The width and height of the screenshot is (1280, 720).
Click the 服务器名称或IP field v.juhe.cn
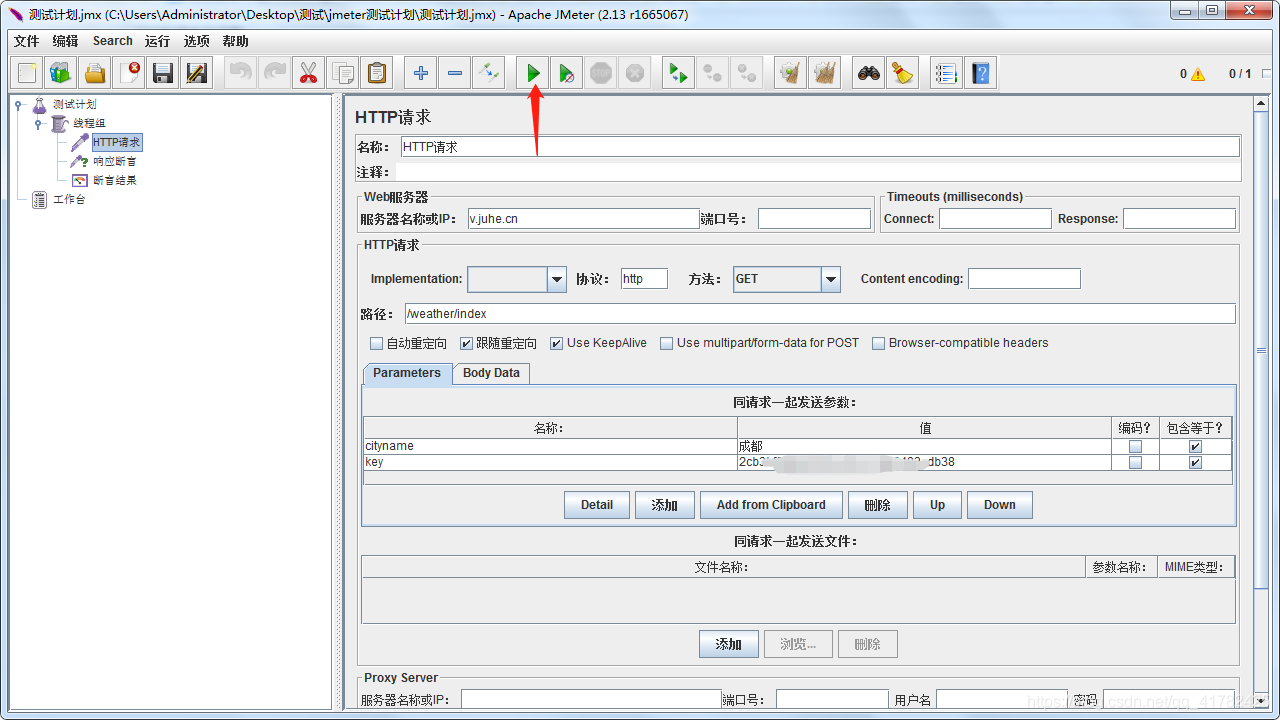(x=584, y=219)
